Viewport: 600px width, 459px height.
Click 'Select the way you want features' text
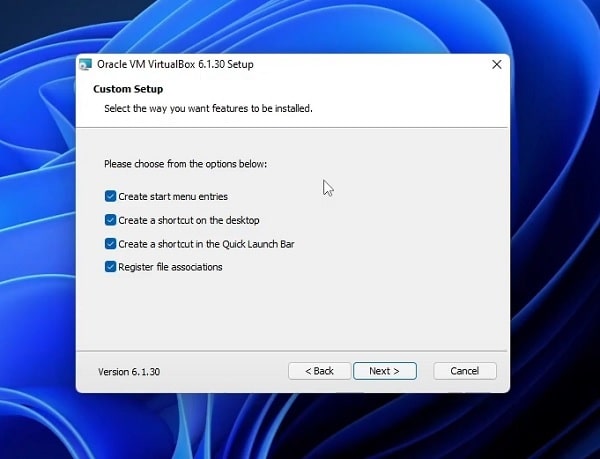(209, 109)
